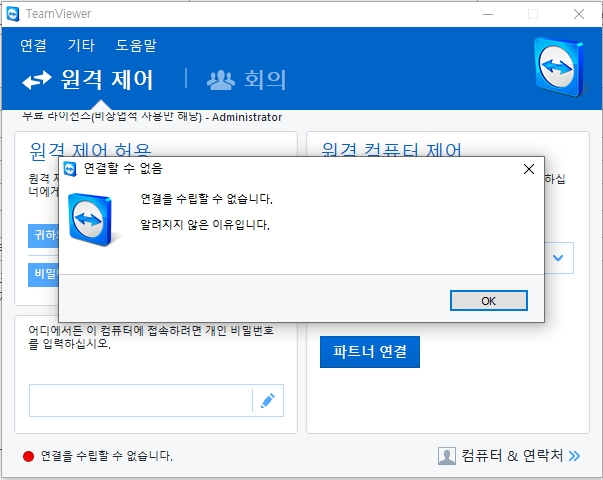Click the pencil edit icon for personal password
This screenshot has width=603, height=480.
click(x=268, y=400)
